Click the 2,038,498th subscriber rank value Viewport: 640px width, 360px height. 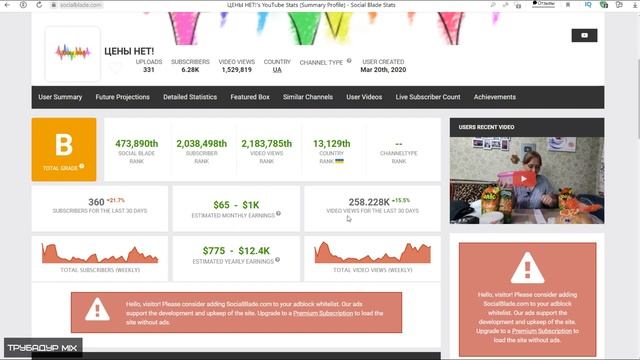[x=201, y=144]
